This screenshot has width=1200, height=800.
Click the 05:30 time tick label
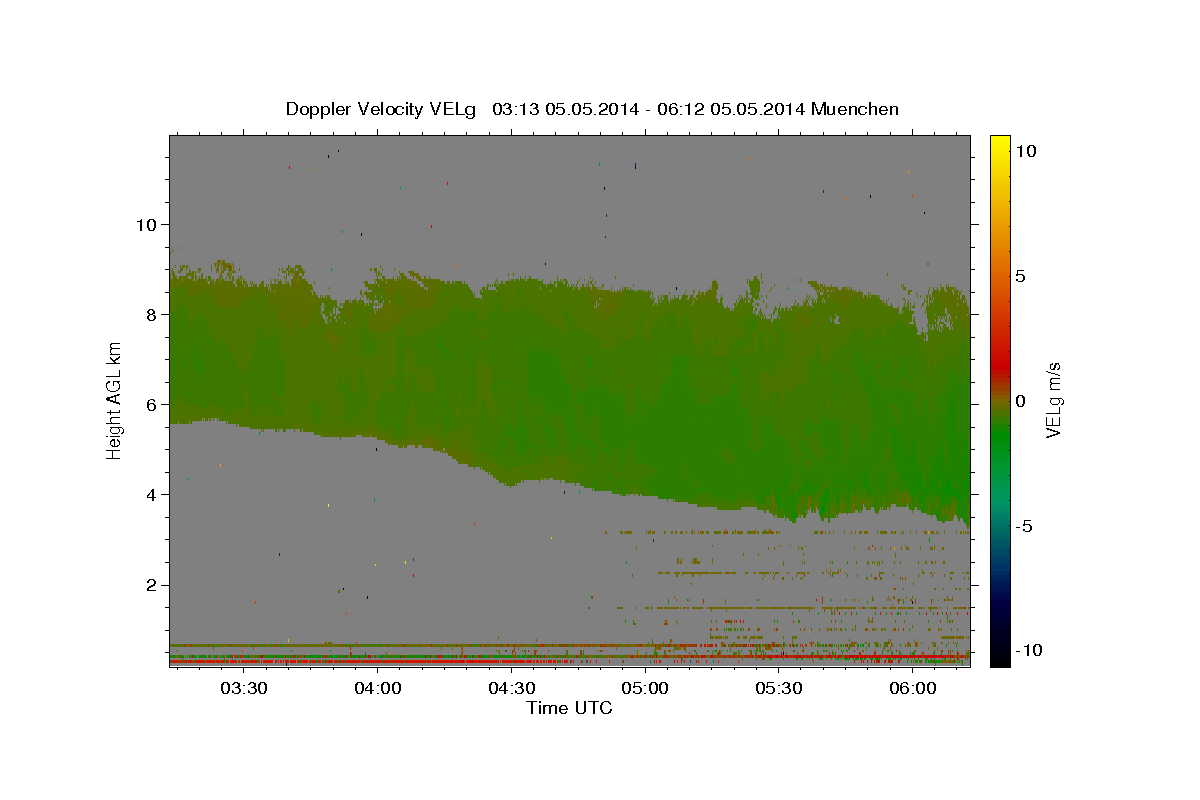(x=779, y=688)
